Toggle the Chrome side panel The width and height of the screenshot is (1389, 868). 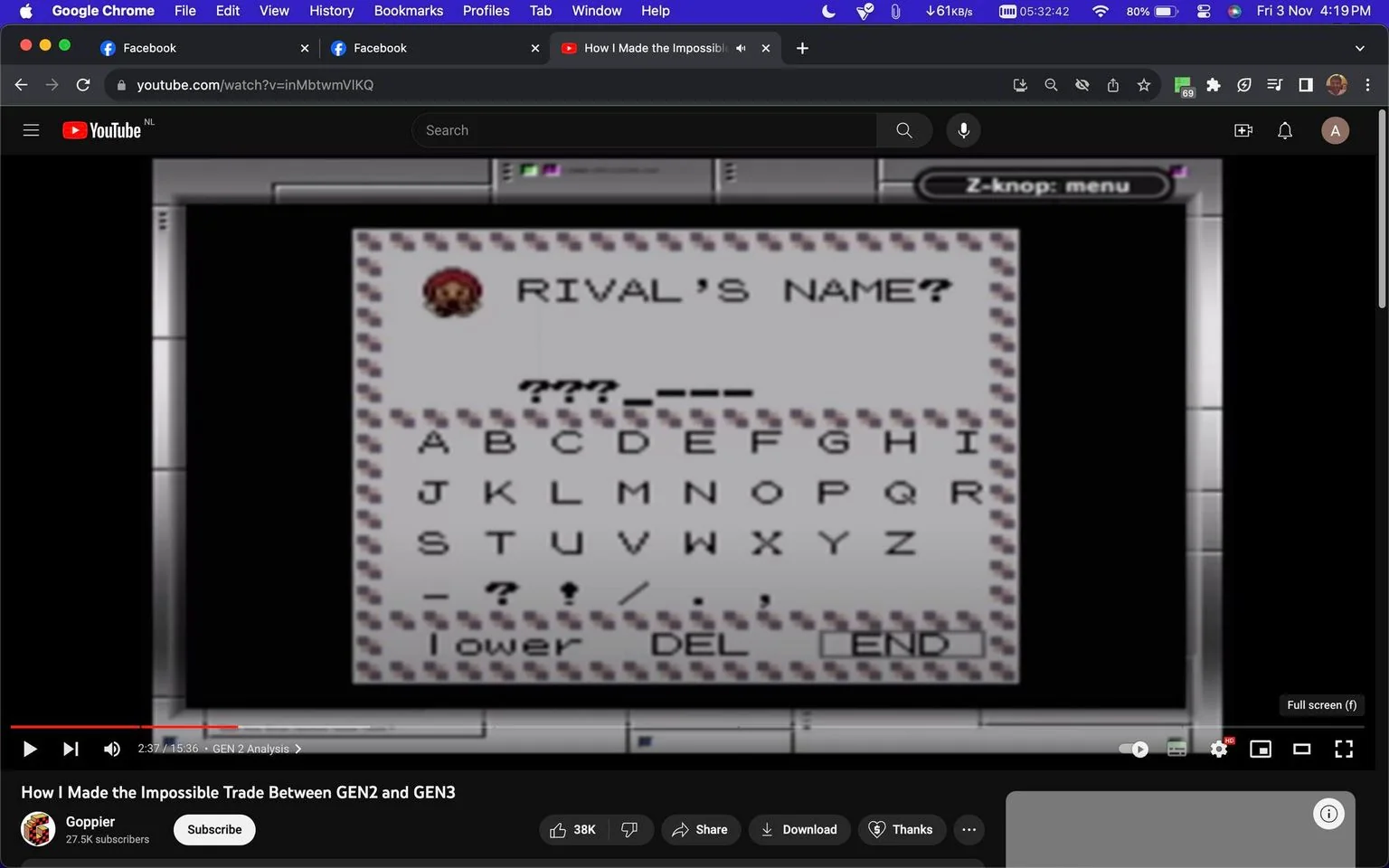[1306, 85]
